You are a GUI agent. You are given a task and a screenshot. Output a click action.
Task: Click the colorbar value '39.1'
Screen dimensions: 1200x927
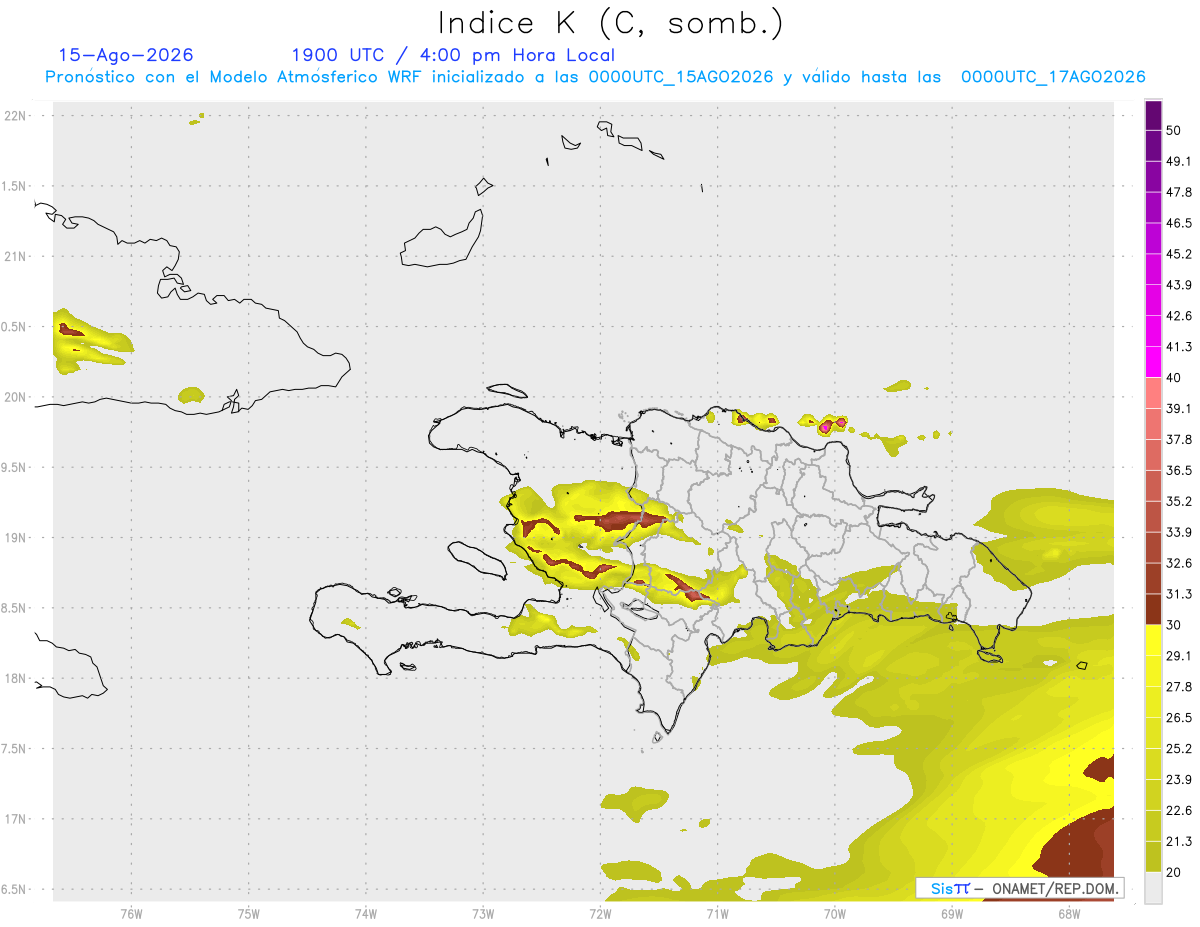pos(1179,409)
